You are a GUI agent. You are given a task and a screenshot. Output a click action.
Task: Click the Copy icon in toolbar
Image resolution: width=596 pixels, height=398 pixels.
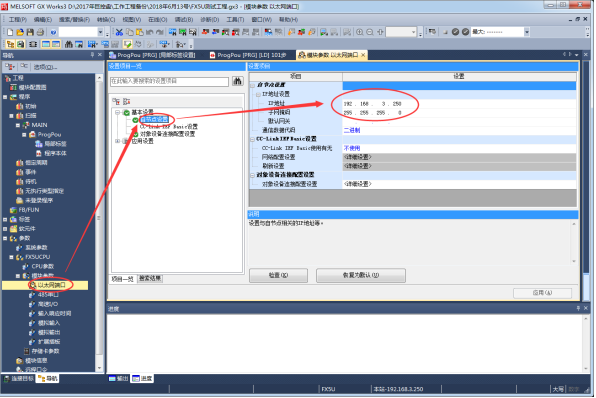click(130, 32)
